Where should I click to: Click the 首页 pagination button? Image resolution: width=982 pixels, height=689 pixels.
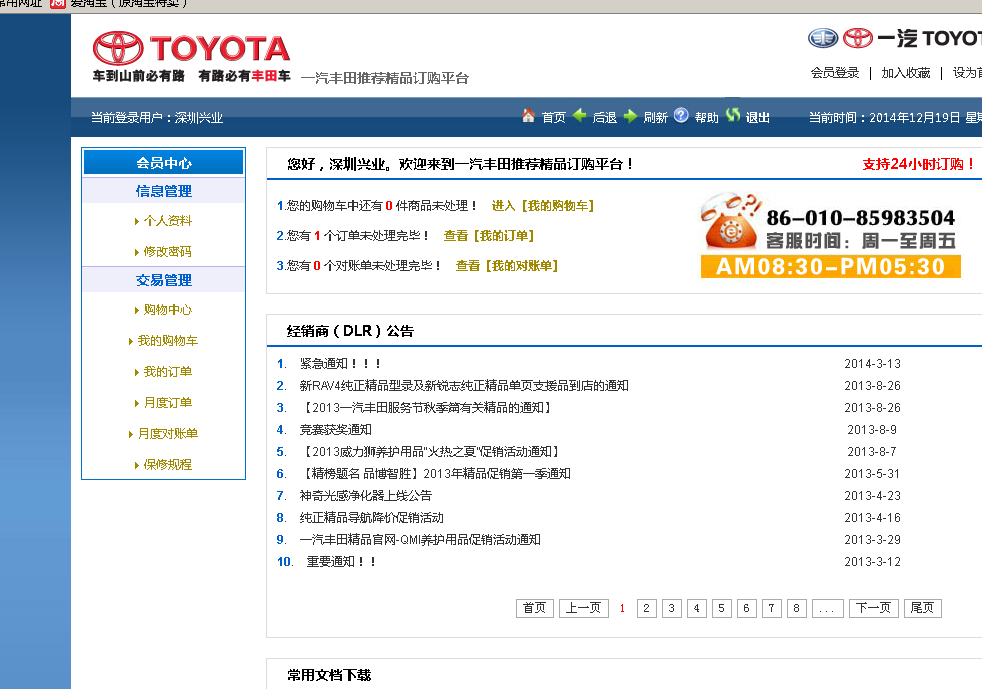(534, 608)
